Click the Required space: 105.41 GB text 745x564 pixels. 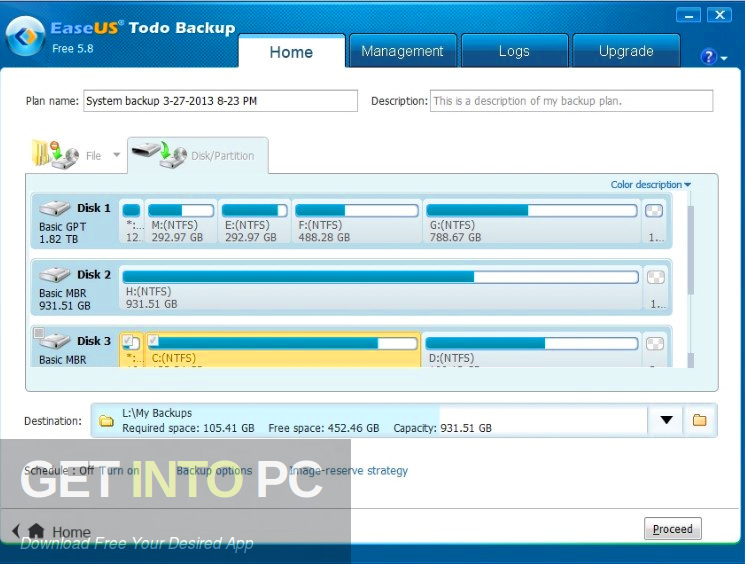tap(188, 428)
